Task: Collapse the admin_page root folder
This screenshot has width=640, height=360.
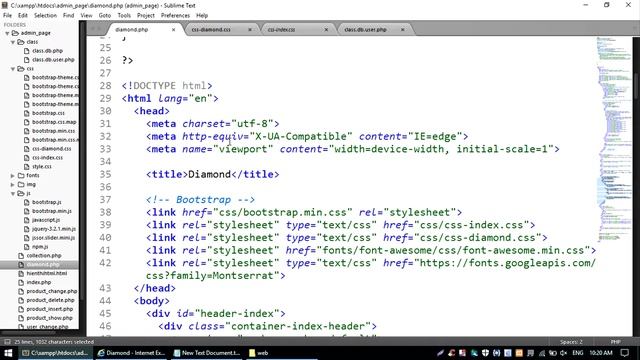Action: coord(7,33)
